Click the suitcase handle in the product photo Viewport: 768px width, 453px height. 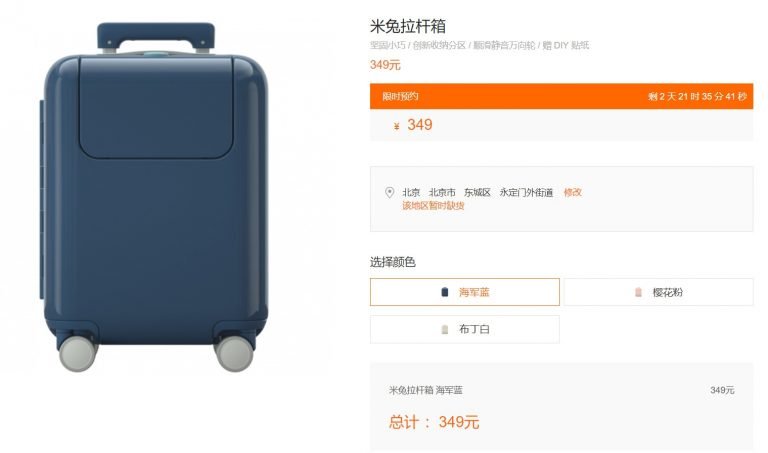[x=156, y=37]
